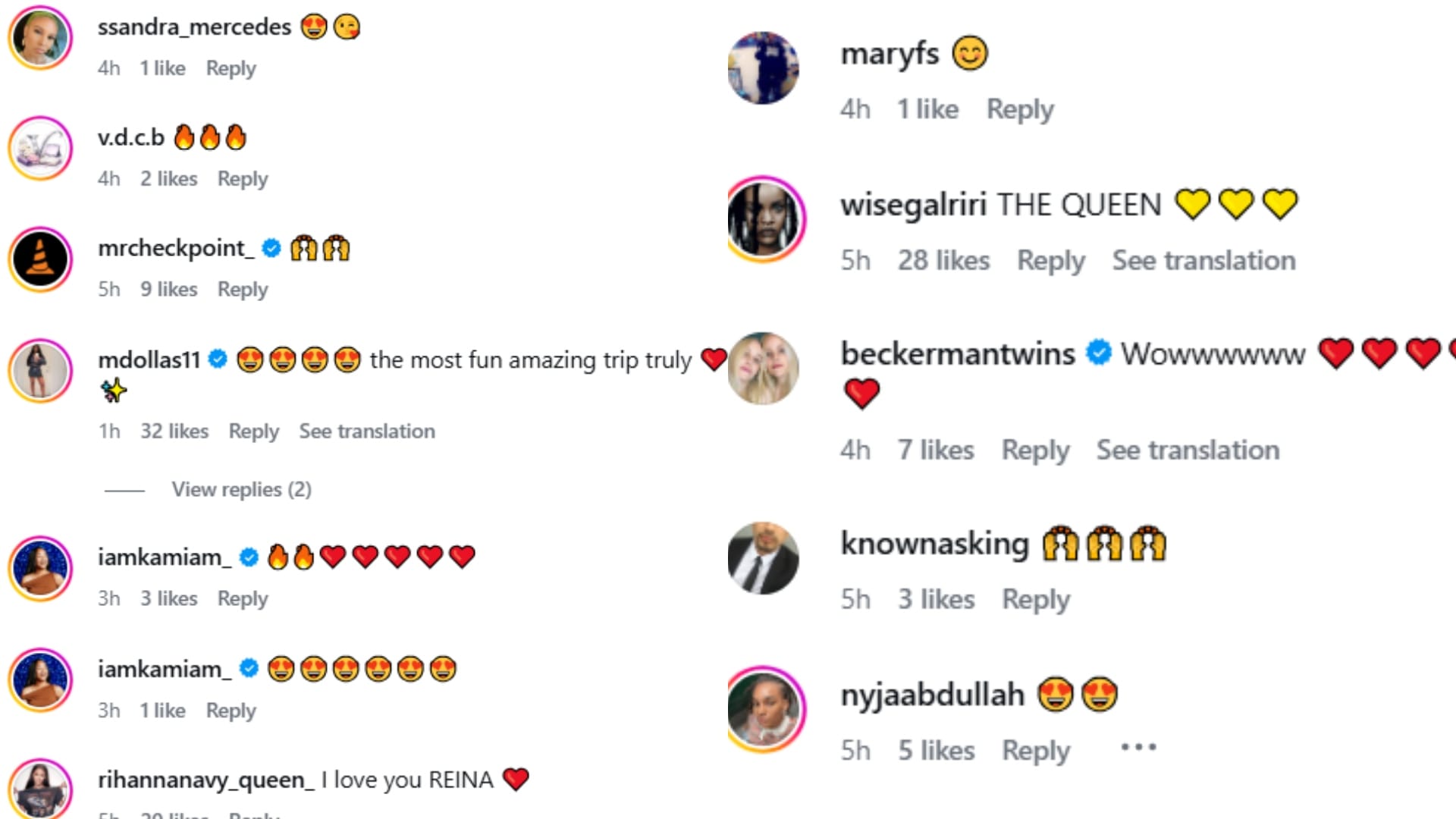
Task: Click beckermantwins profile avatar
Action: 764,369
